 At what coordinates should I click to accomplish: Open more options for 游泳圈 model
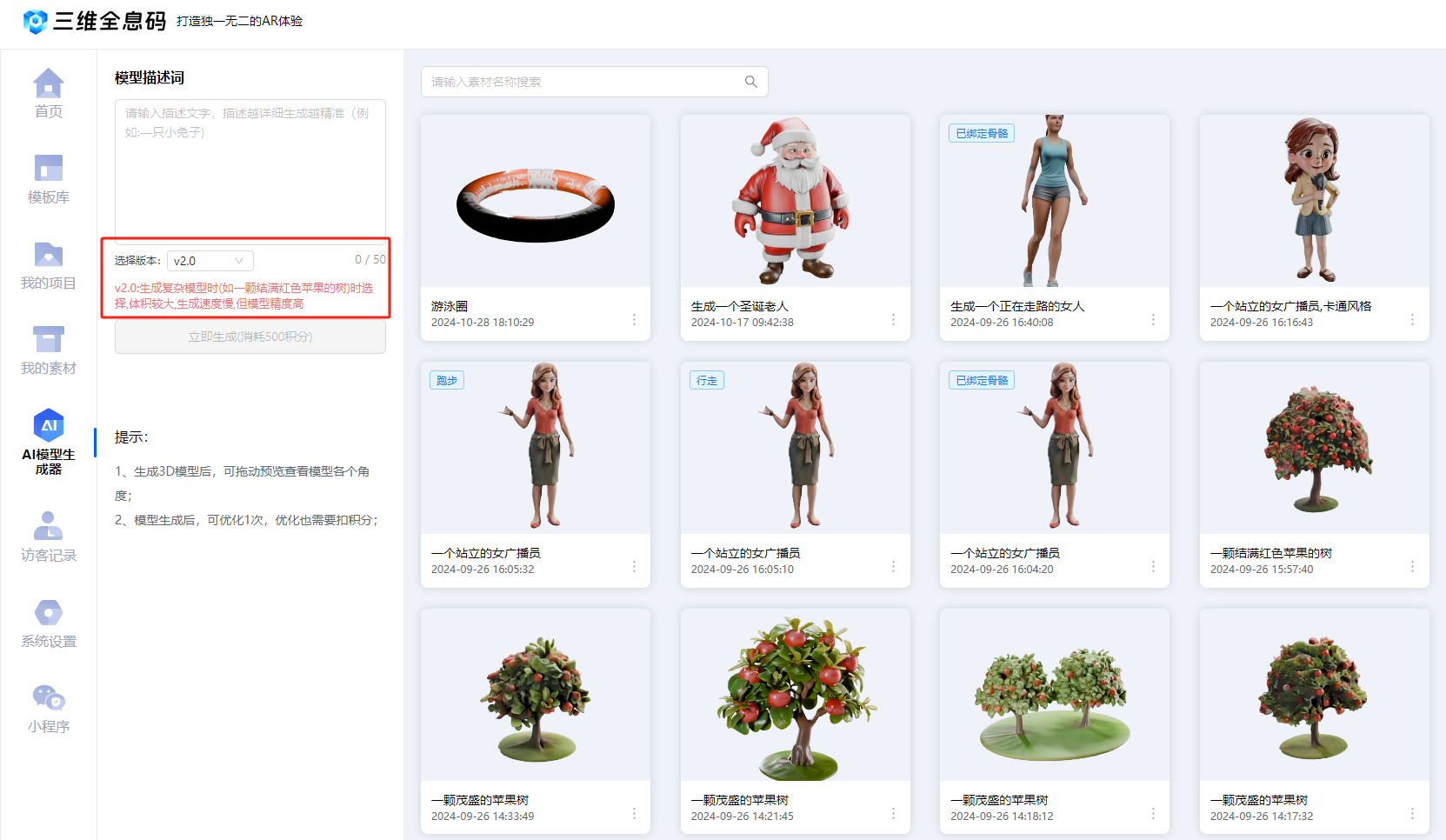click(634, 320)
